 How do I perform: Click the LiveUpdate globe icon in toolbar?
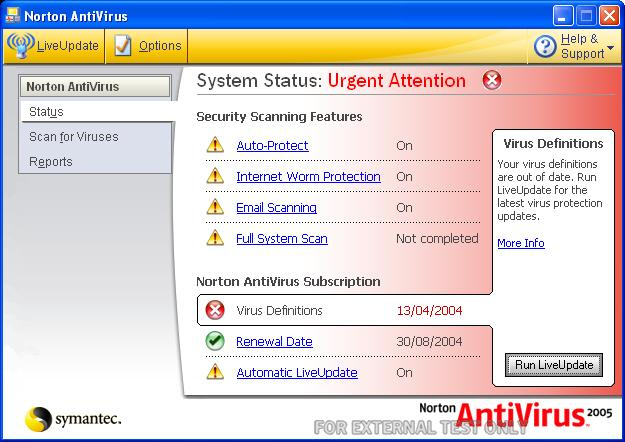coord(21,46)
